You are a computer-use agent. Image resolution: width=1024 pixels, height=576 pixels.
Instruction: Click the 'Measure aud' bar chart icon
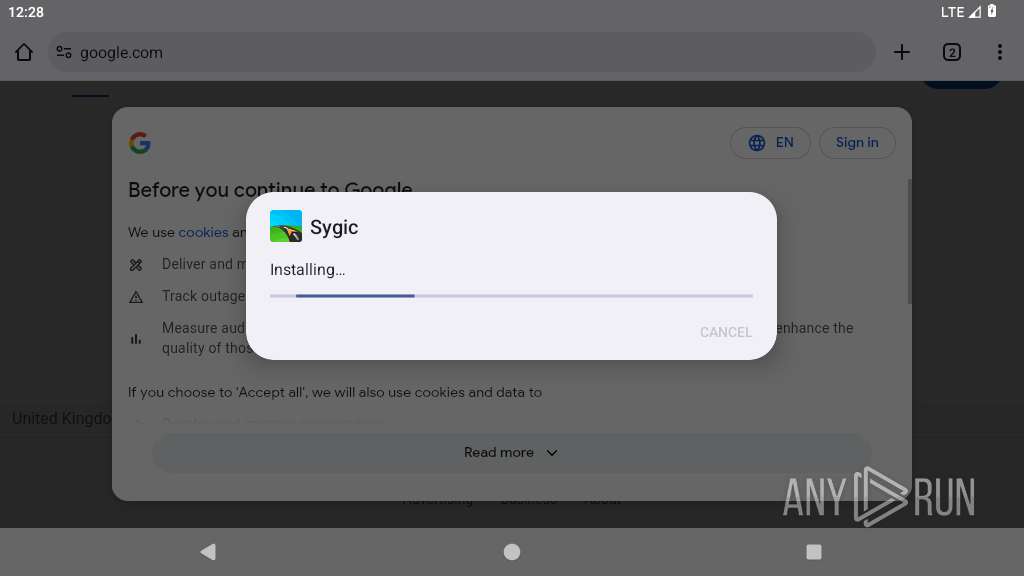tap(136, 338)
